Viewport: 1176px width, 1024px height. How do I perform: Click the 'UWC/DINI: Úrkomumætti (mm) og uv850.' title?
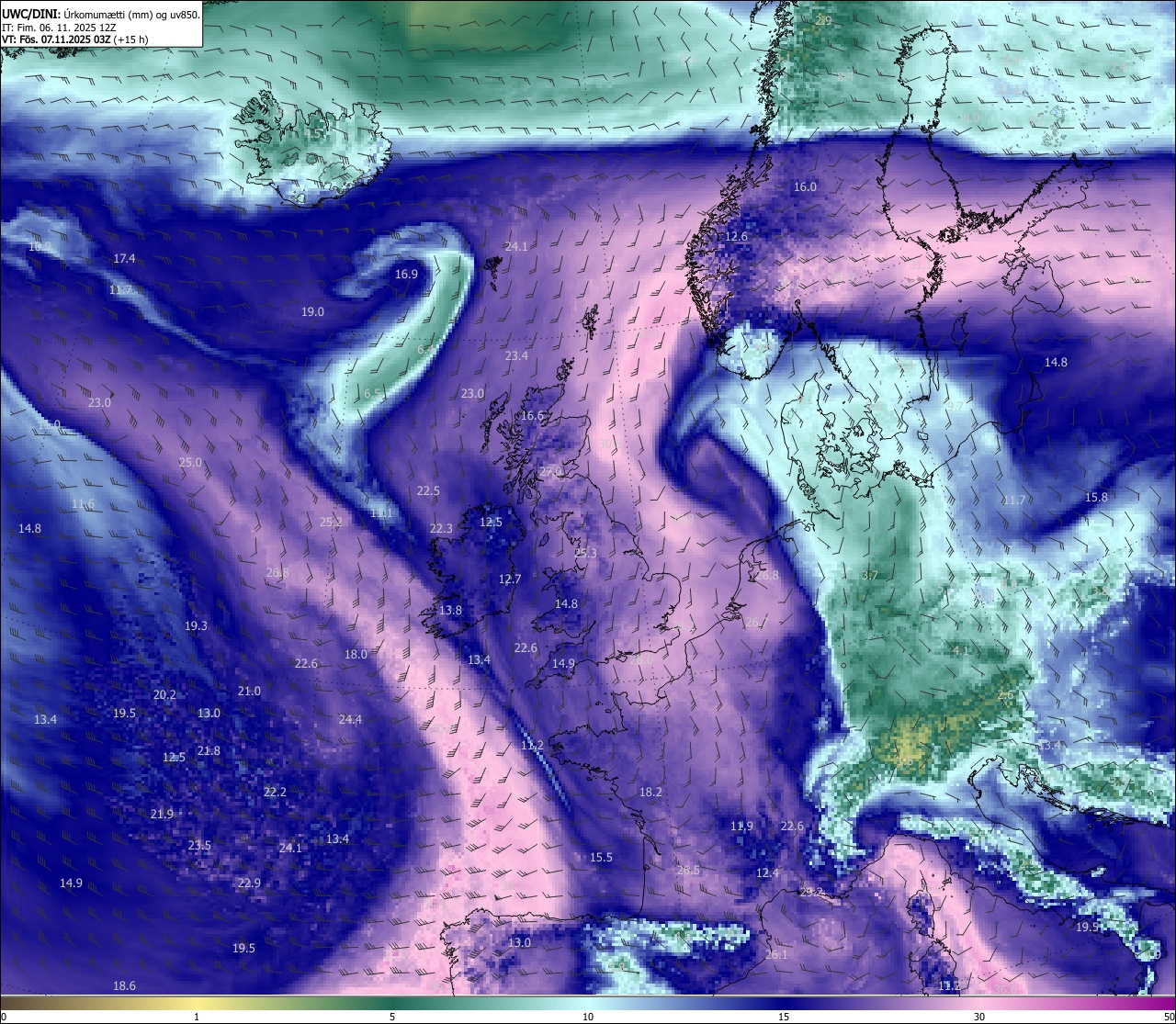101,14
